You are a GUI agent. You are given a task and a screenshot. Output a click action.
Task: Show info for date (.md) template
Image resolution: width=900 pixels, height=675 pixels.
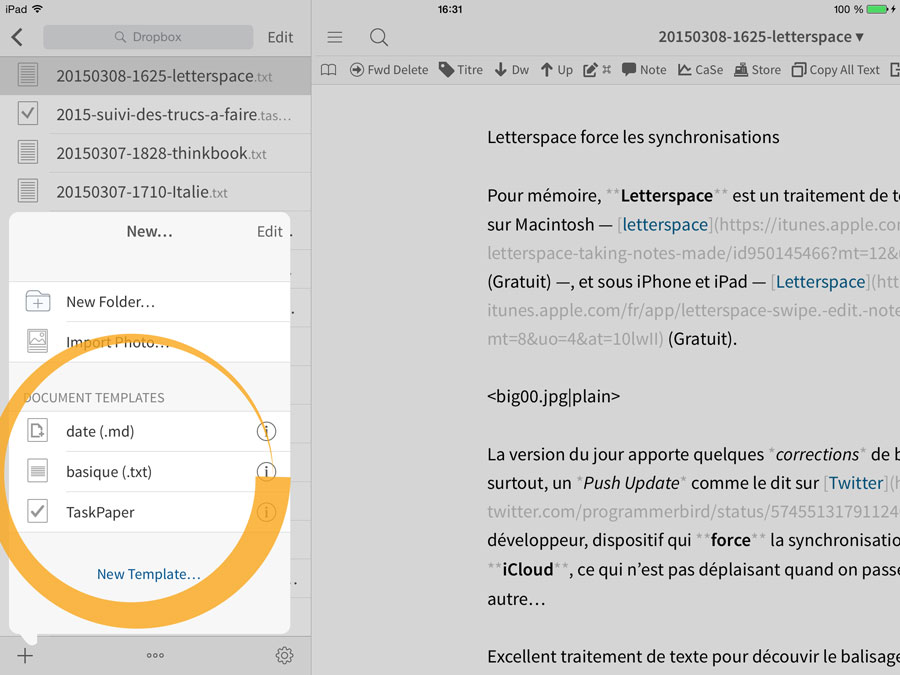click(x=266, y=431)
